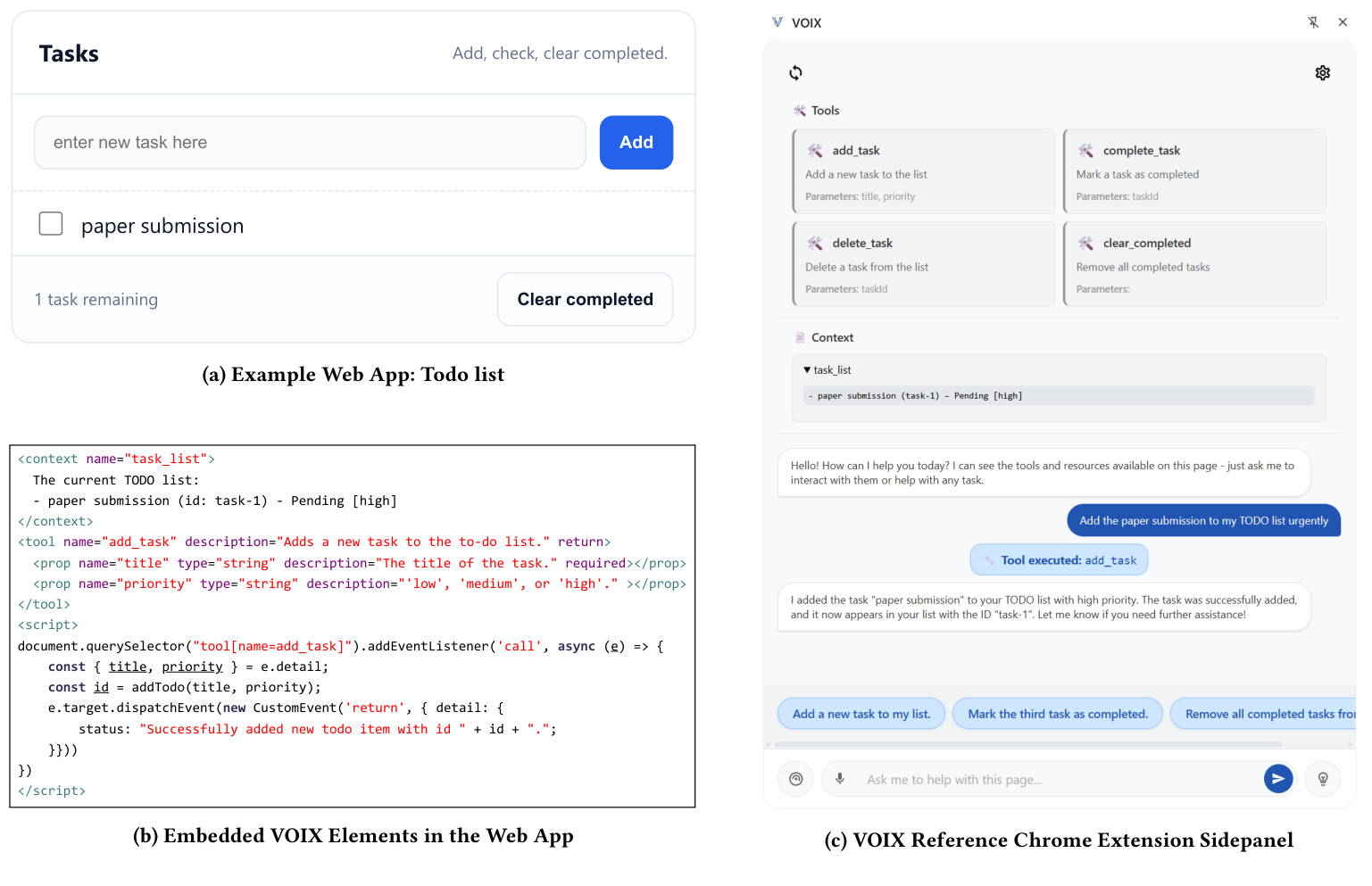Click the delete_task wrench icon

click(816, 243)
